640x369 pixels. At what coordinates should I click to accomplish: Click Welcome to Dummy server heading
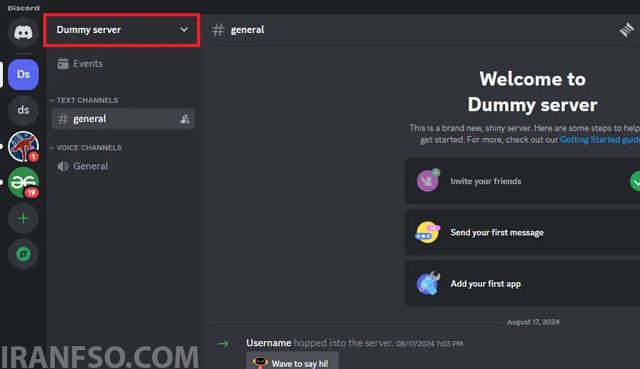tap(532, 92)
